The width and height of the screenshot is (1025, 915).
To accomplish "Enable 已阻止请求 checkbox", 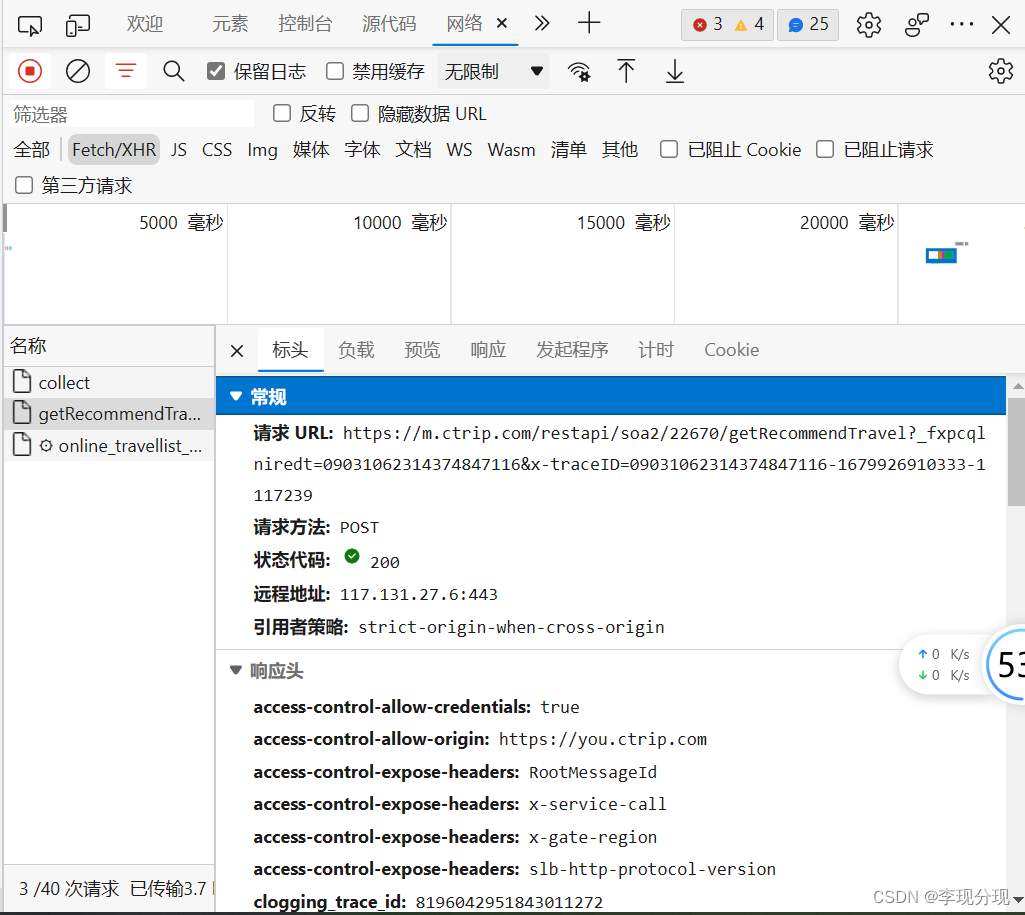I will point(824,149).
